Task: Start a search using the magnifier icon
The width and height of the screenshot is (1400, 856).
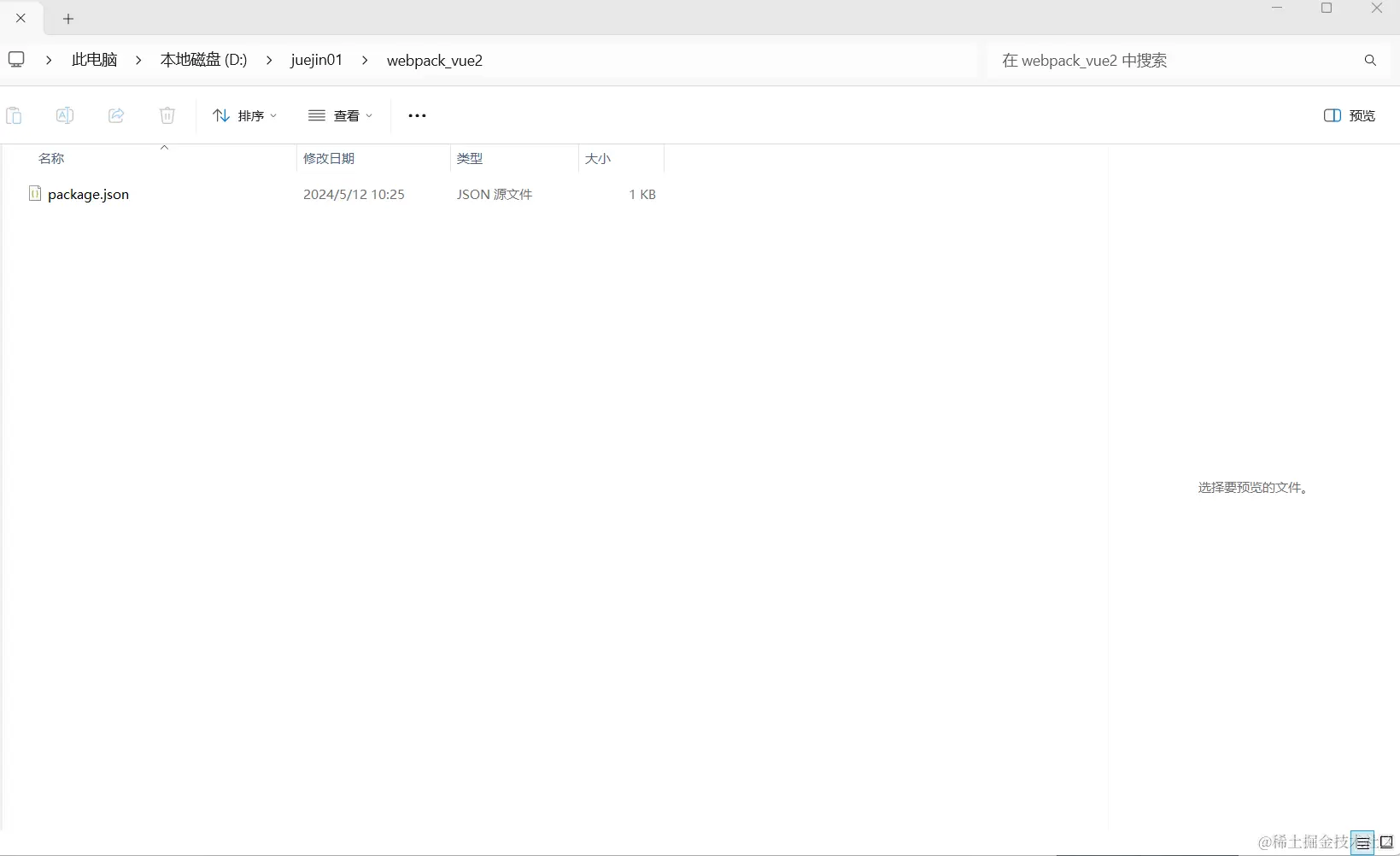Action: (1370, 60)
